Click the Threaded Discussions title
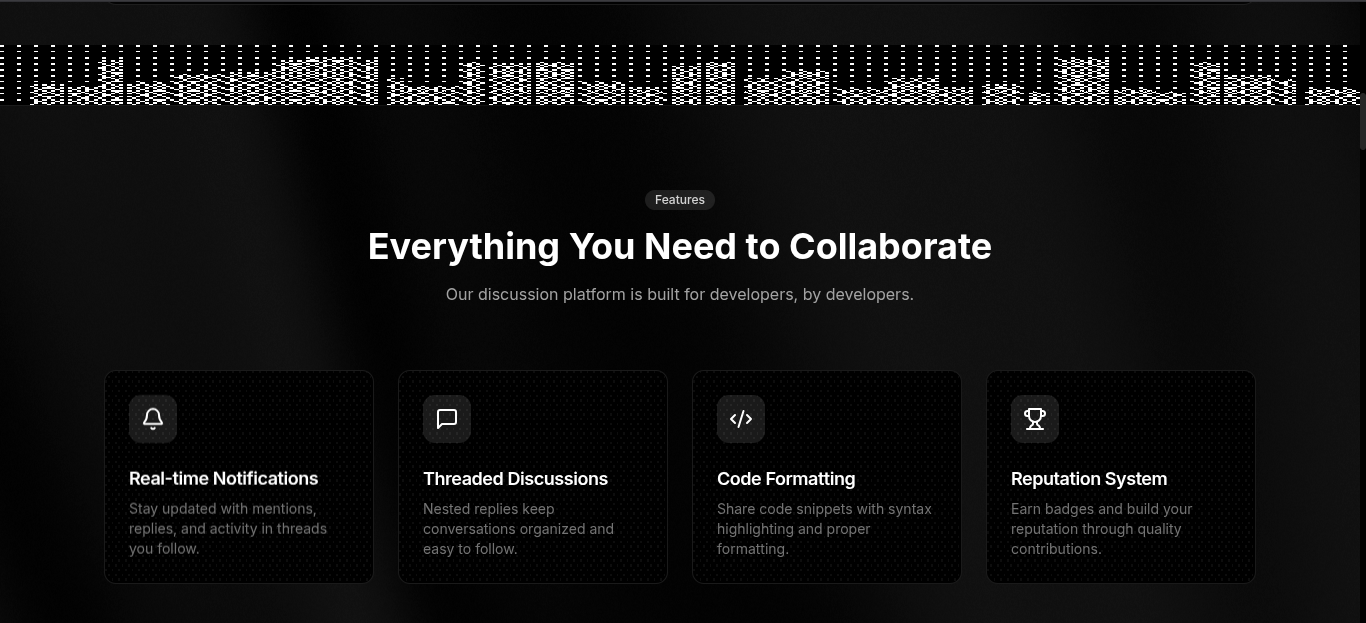 [x=515, y=479]
